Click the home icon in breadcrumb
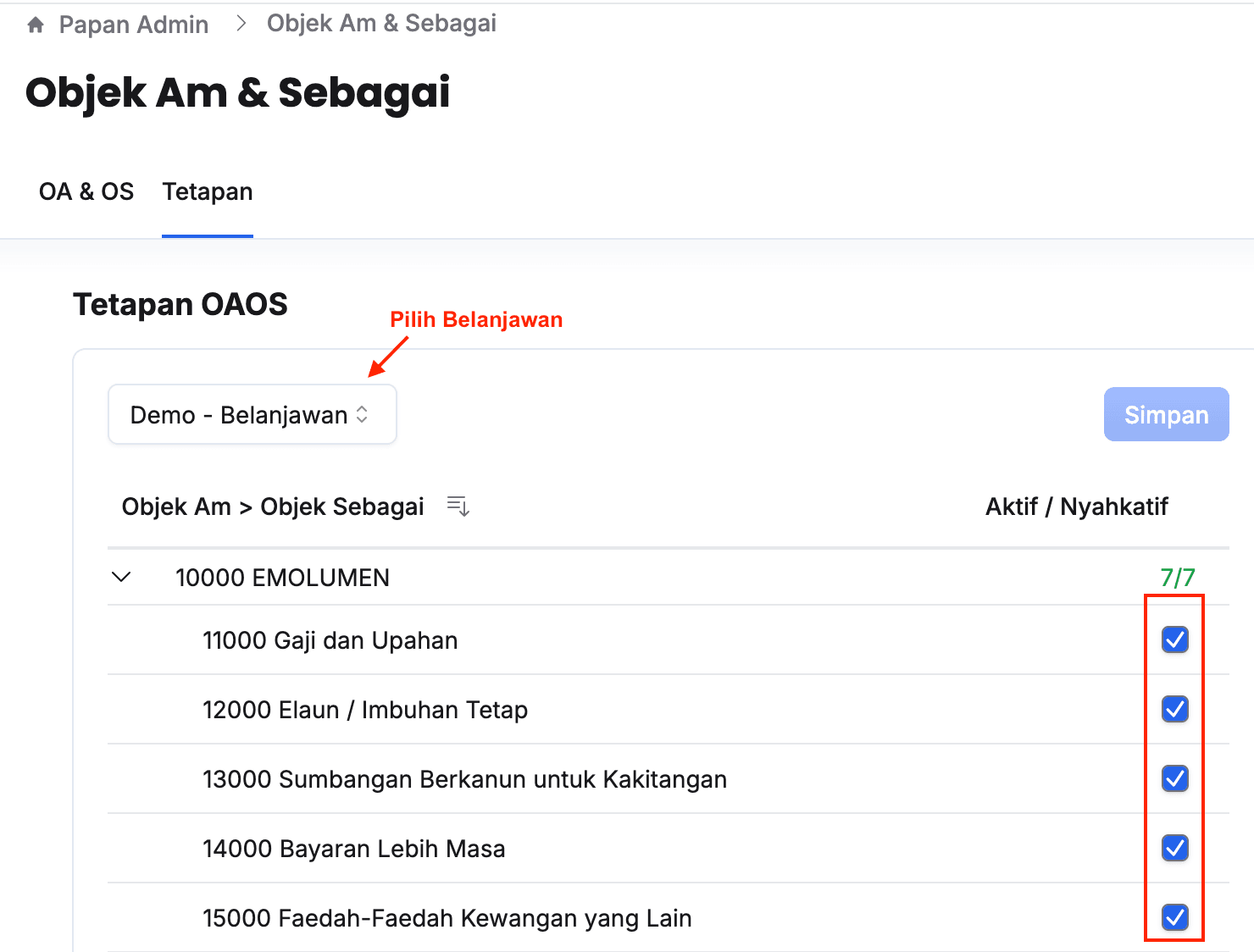The image size is (1254, 952). click(36, 25)
